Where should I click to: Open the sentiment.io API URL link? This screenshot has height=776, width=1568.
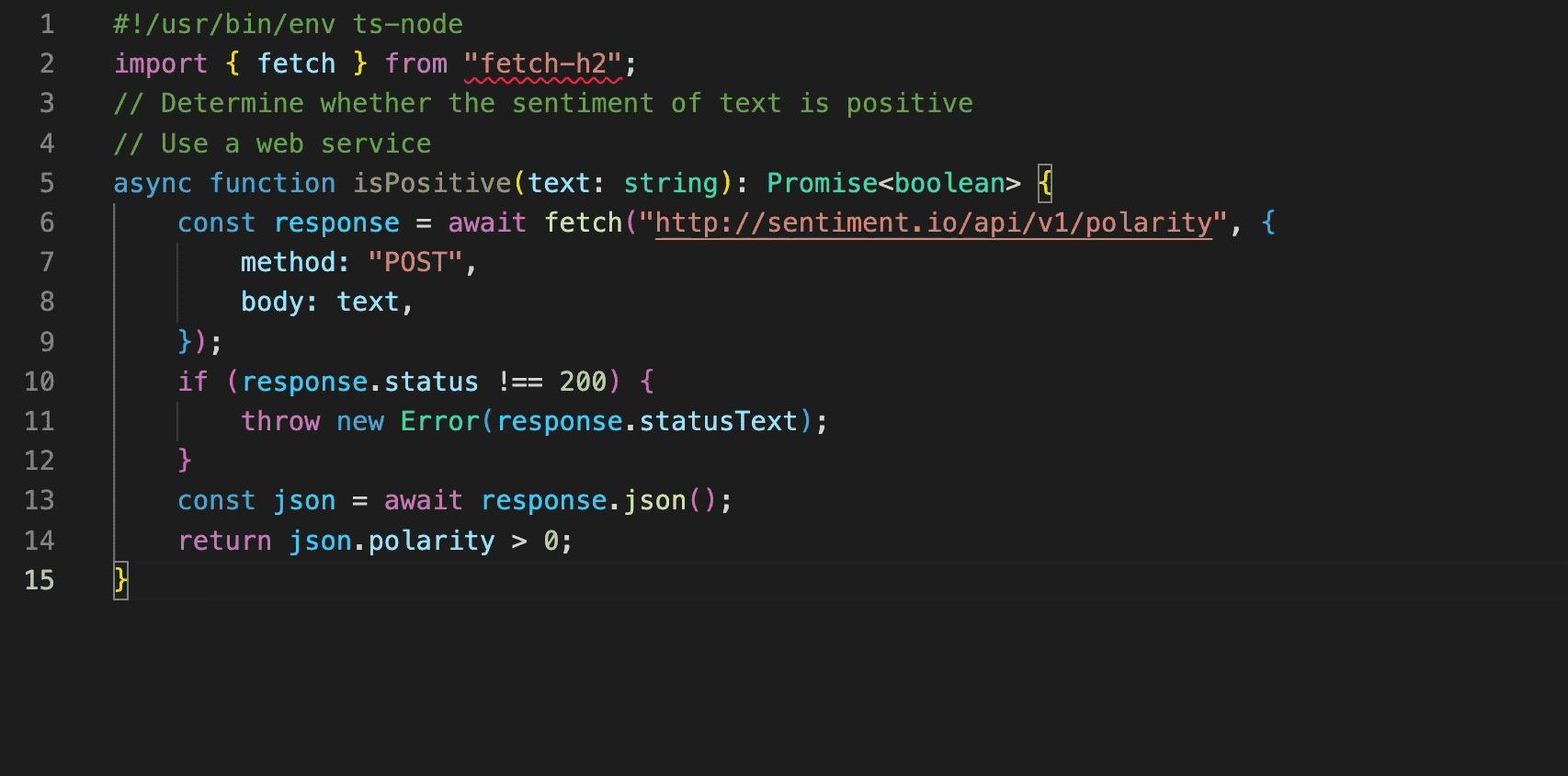[933, 223]
